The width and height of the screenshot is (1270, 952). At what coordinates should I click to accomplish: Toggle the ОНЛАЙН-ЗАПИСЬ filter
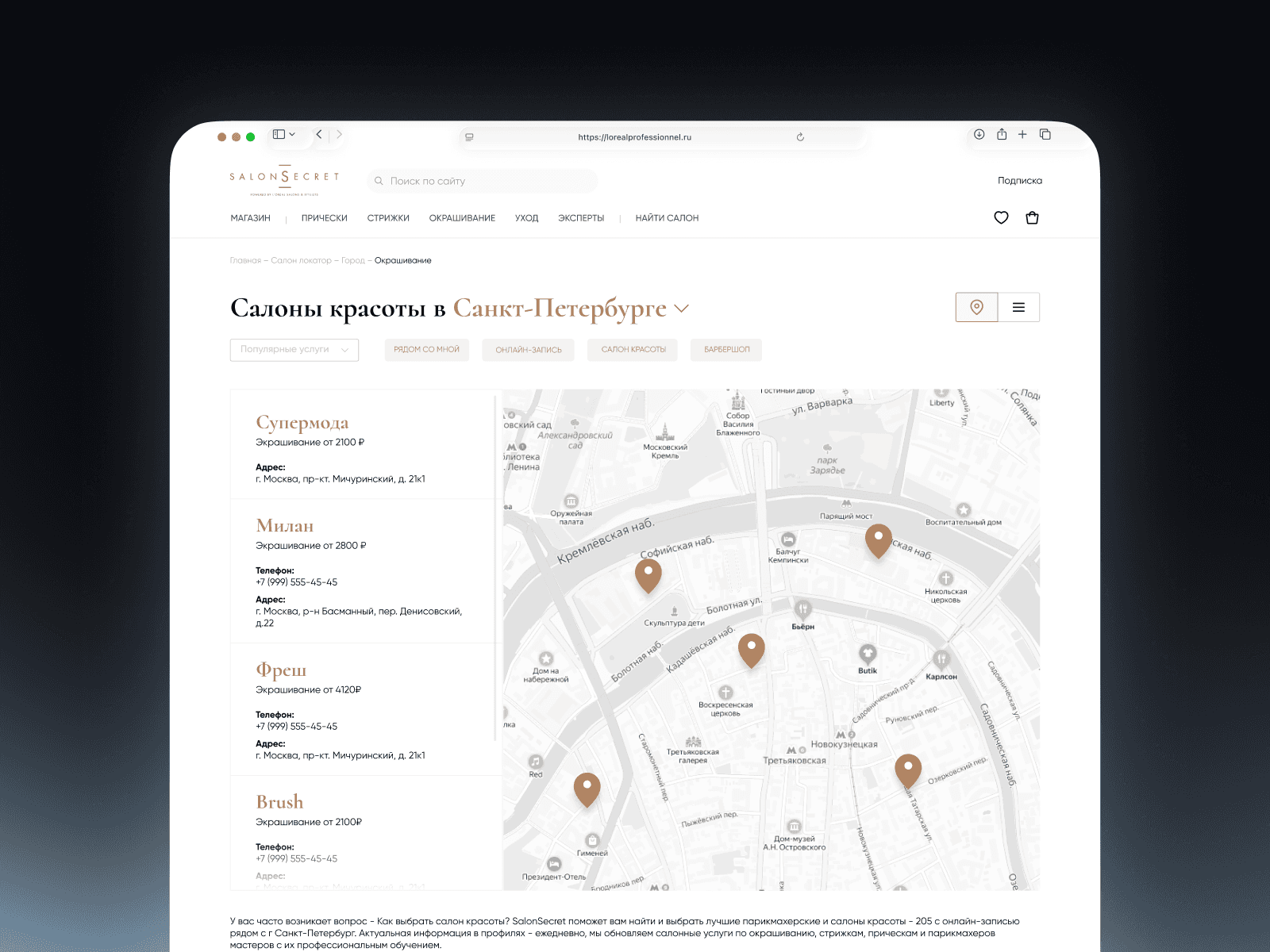click(x=529, y=350)
